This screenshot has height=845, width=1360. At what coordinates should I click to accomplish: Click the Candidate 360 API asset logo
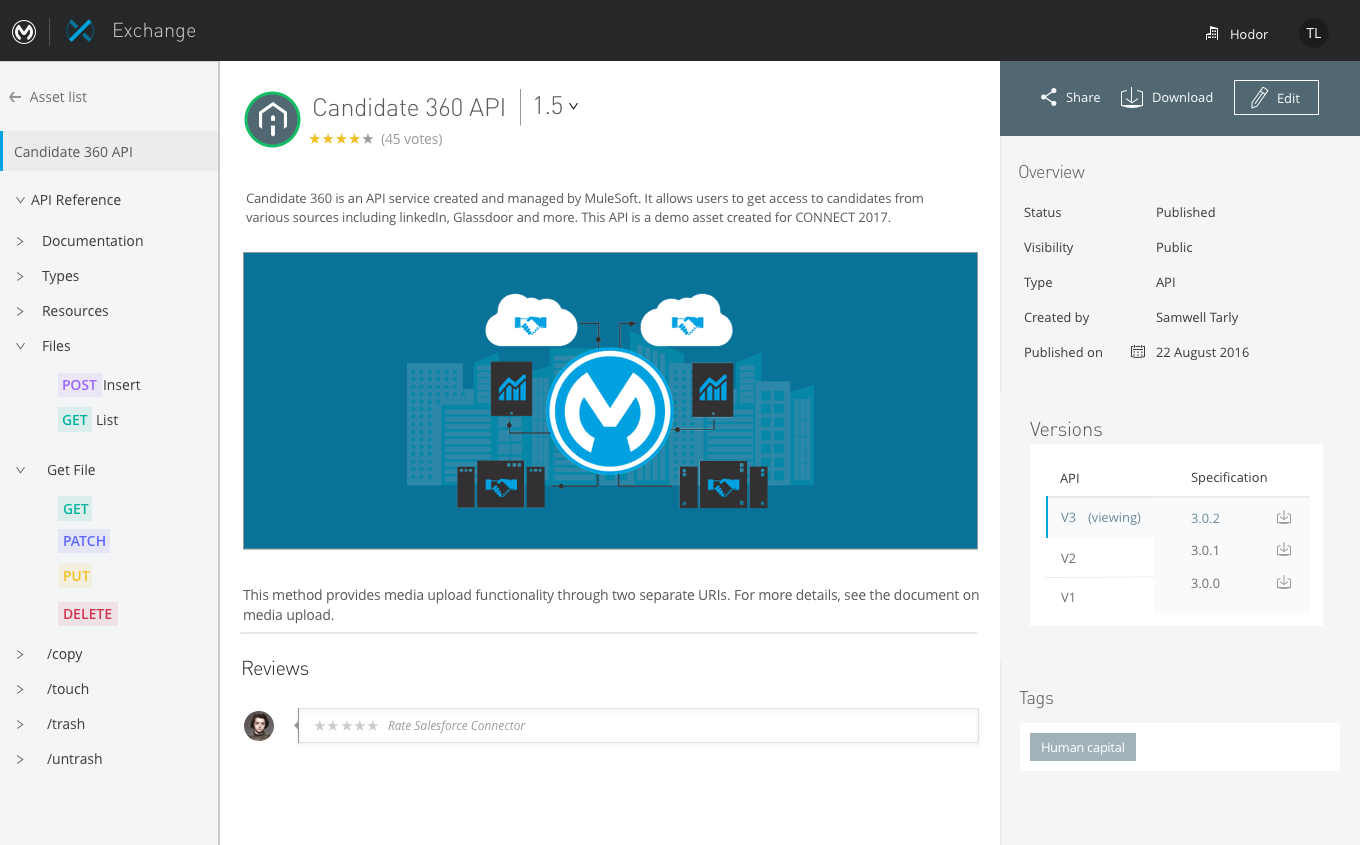[272, 120]
